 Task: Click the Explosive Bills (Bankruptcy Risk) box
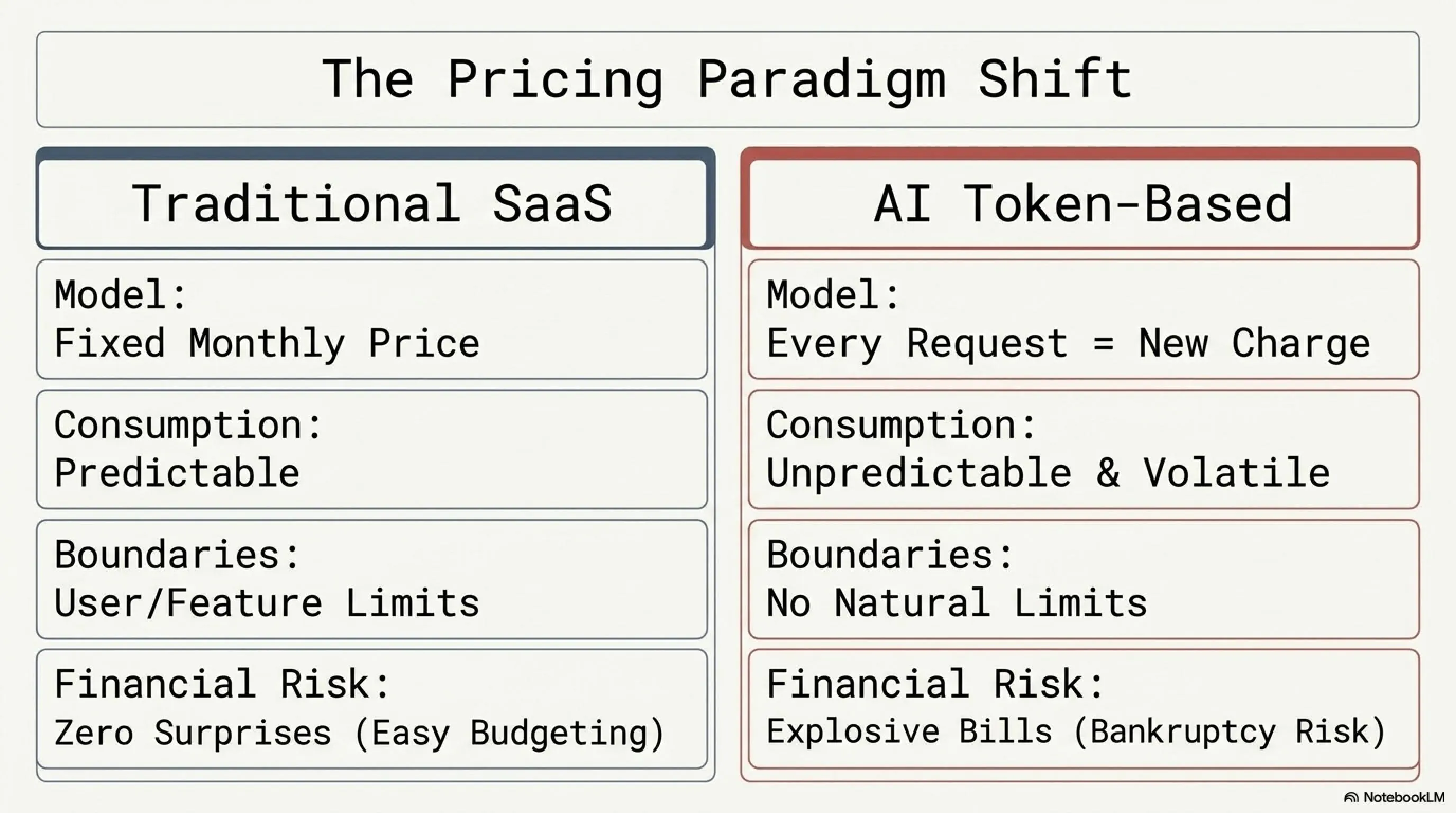[1084, 709]
